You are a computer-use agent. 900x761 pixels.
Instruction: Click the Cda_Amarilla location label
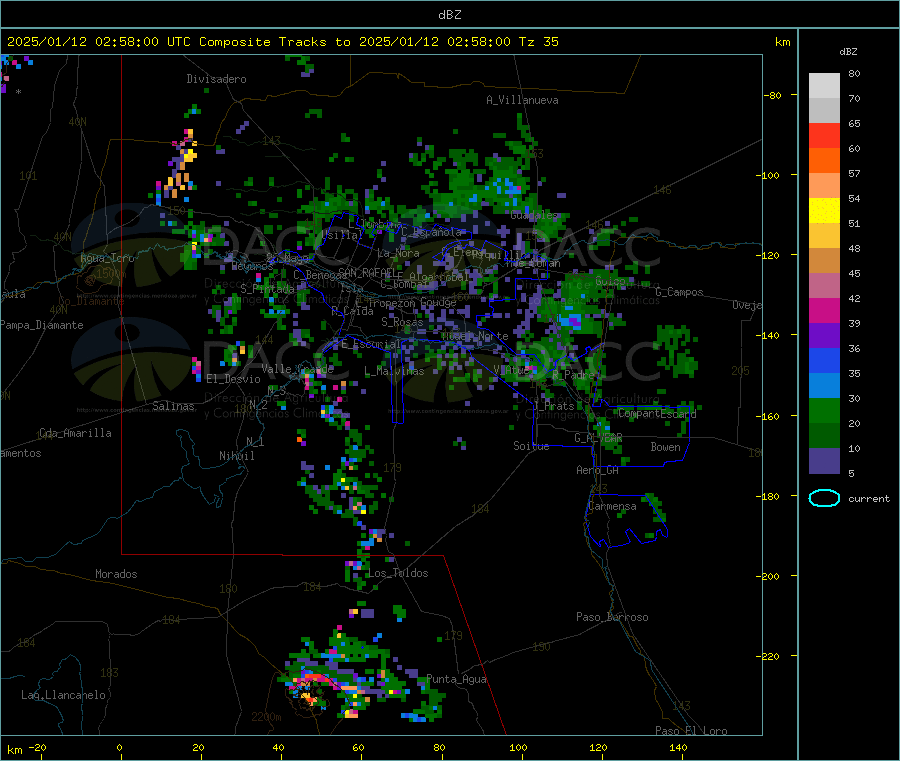tap(76, 433)
